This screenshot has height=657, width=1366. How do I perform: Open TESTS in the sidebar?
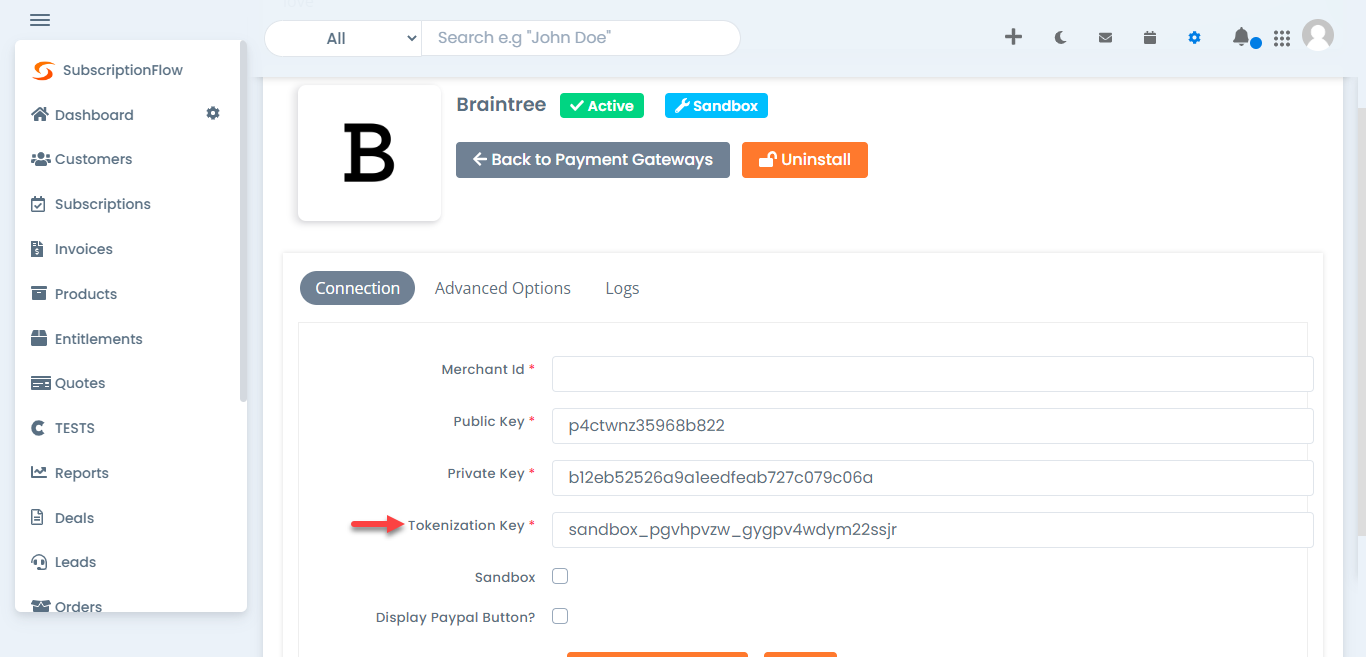point(75,428)
